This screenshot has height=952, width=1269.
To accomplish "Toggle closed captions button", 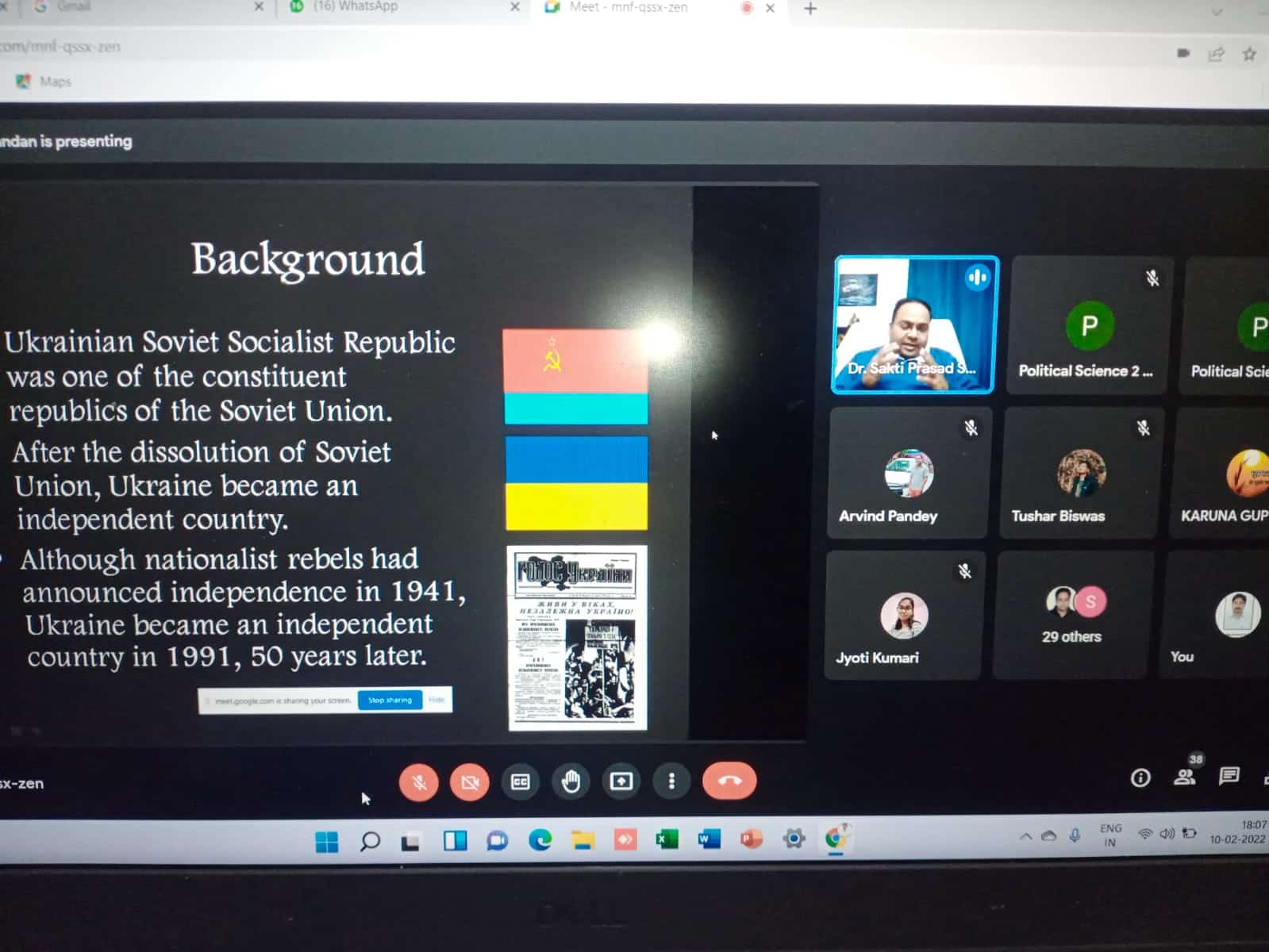I will point(520,782).
